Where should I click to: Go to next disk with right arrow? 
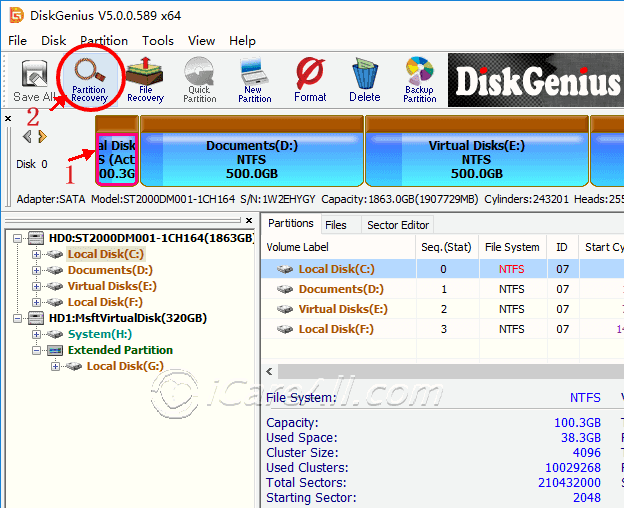point(43,136)
